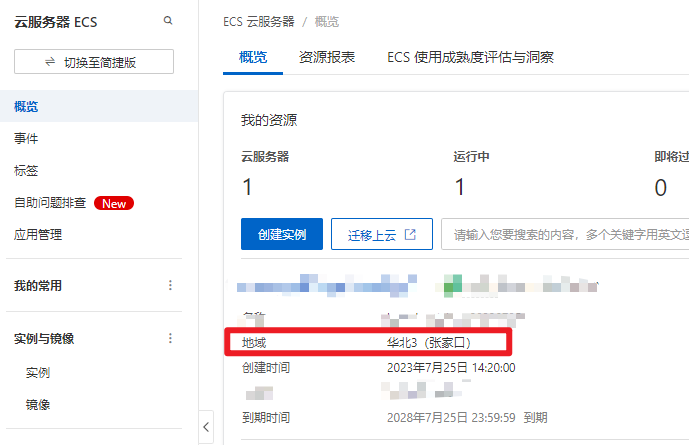Select the 概览 tab
This screenshot has width=689, height=445.
[253, 57]
